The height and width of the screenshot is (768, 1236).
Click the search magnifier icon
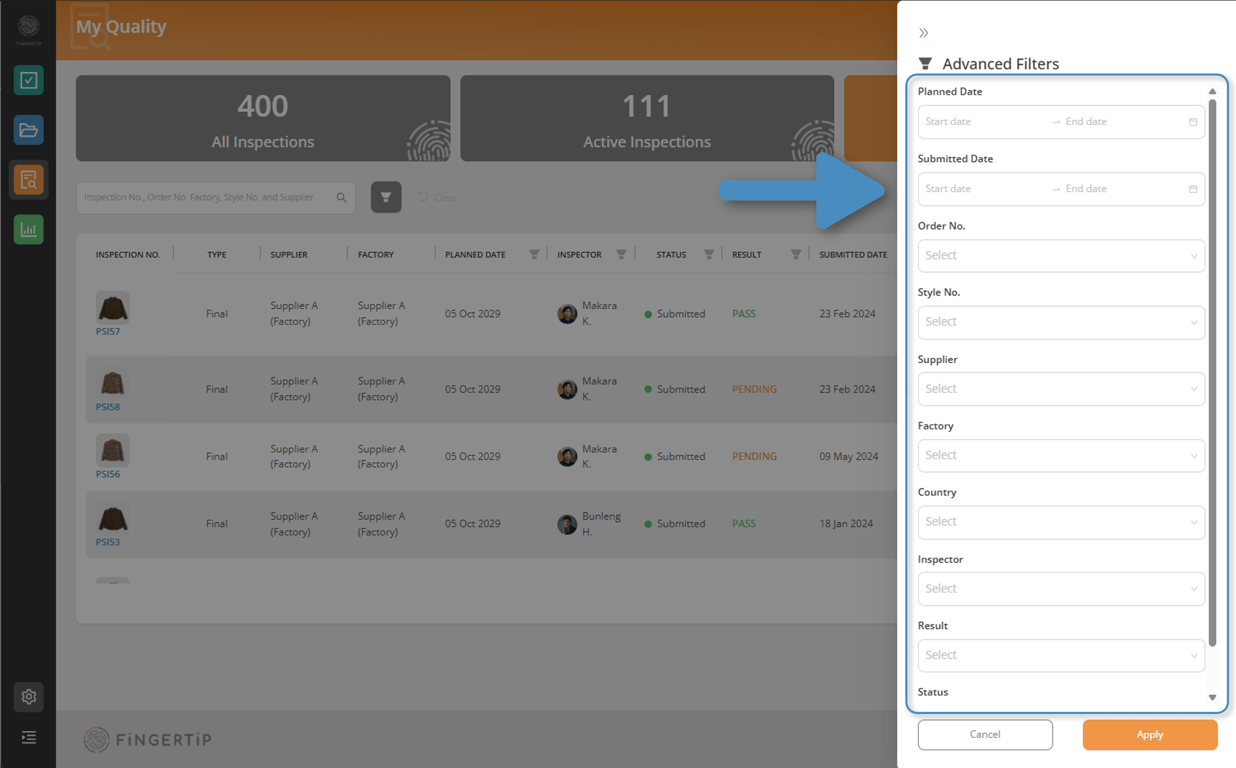pyautogui.click(x=342, y=198)
